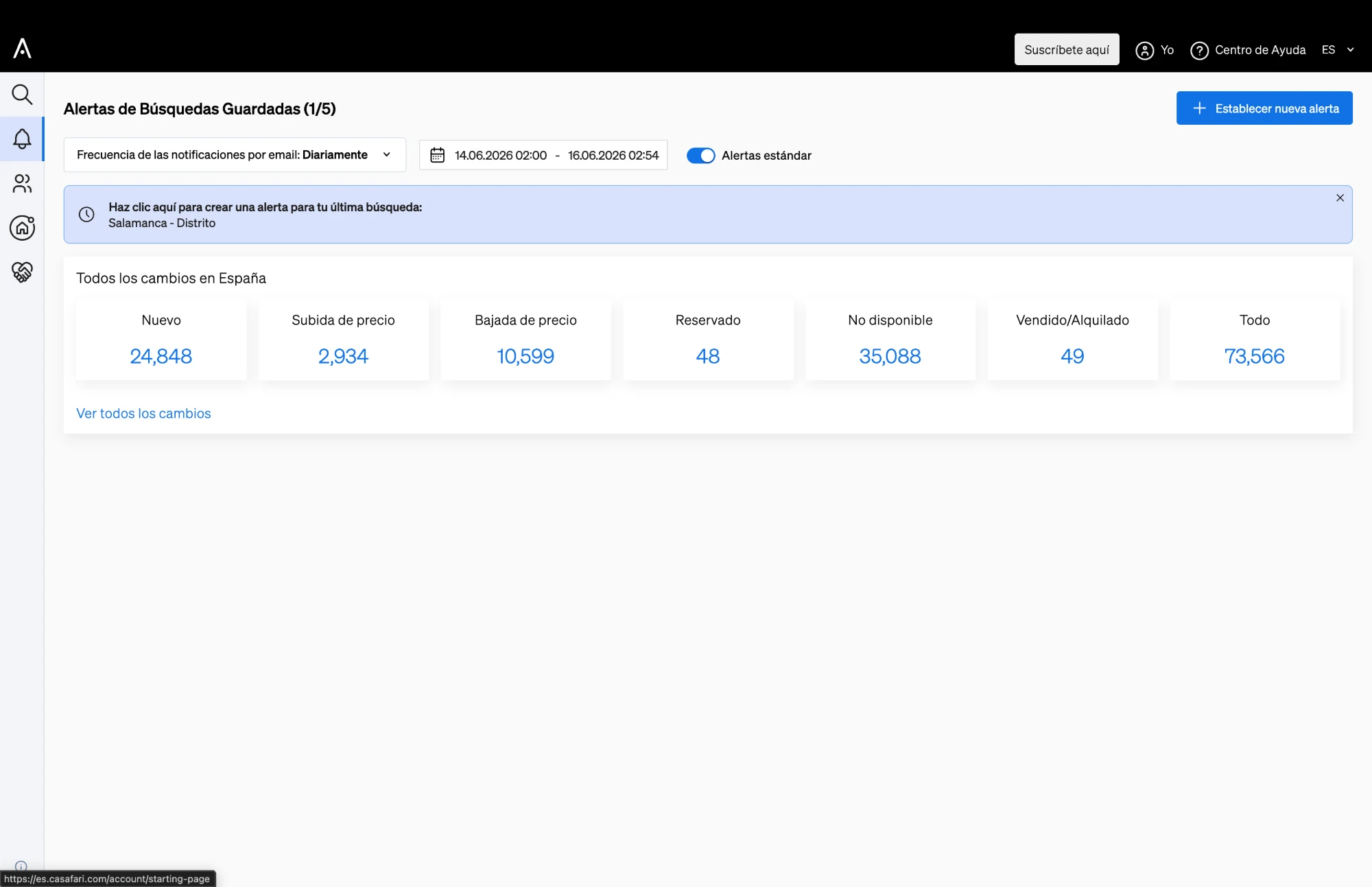1372x887 pixels.
Task: Click Establecer nueva alerta button
Action: point(1264,108)
